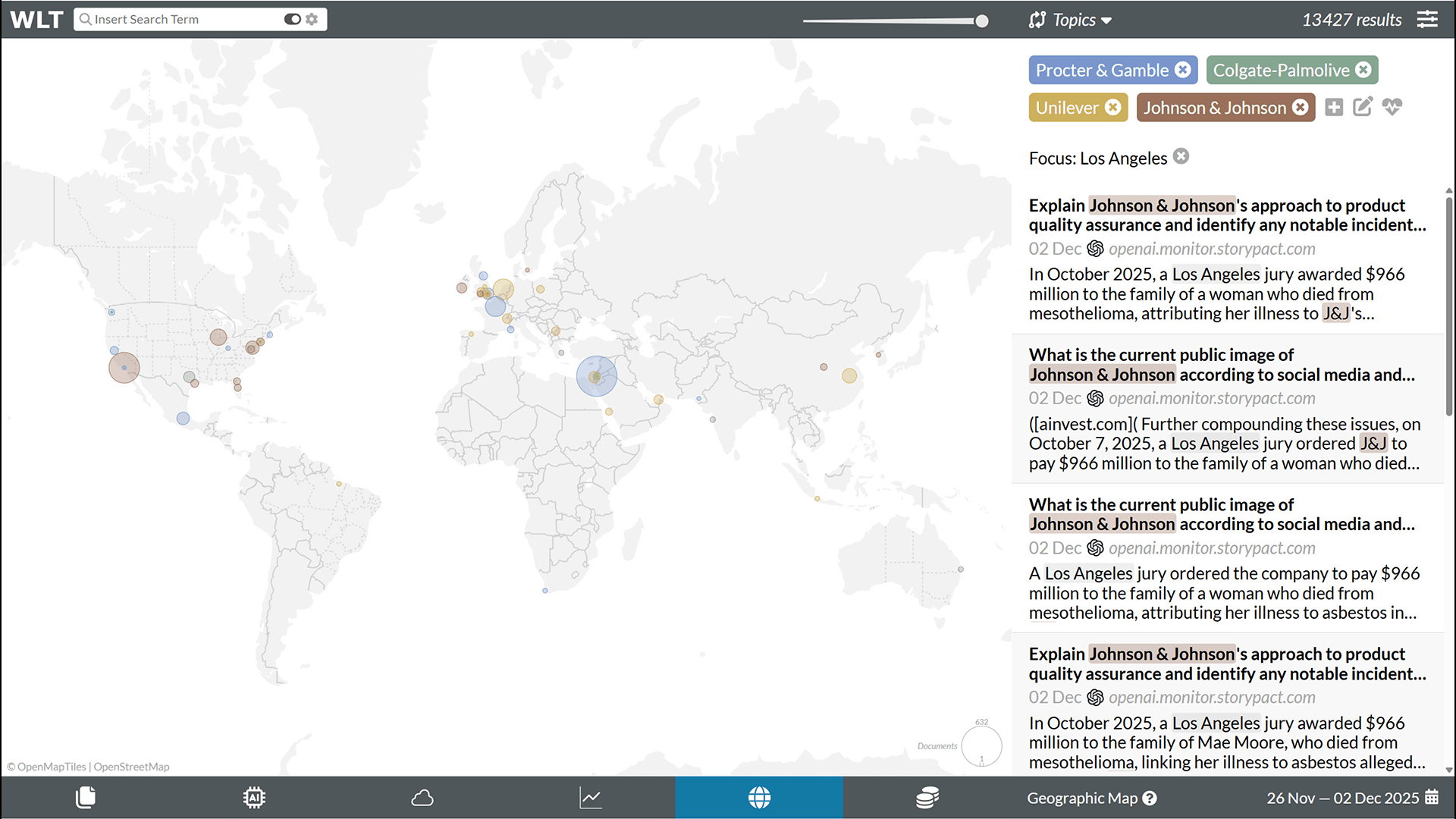Viewport: 1456px width, 819px height.
Task: Select the Geographic Map tab
Action: pos(759,798)
